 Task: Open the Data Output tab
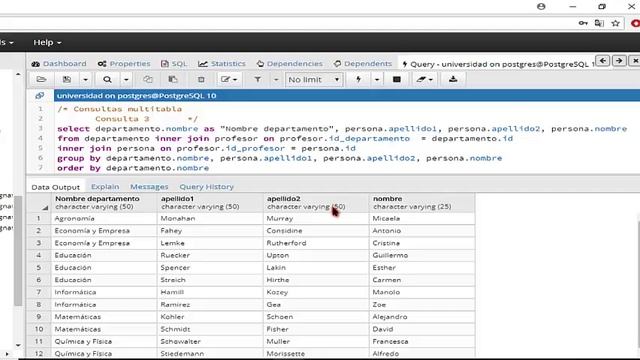(56, 187)
